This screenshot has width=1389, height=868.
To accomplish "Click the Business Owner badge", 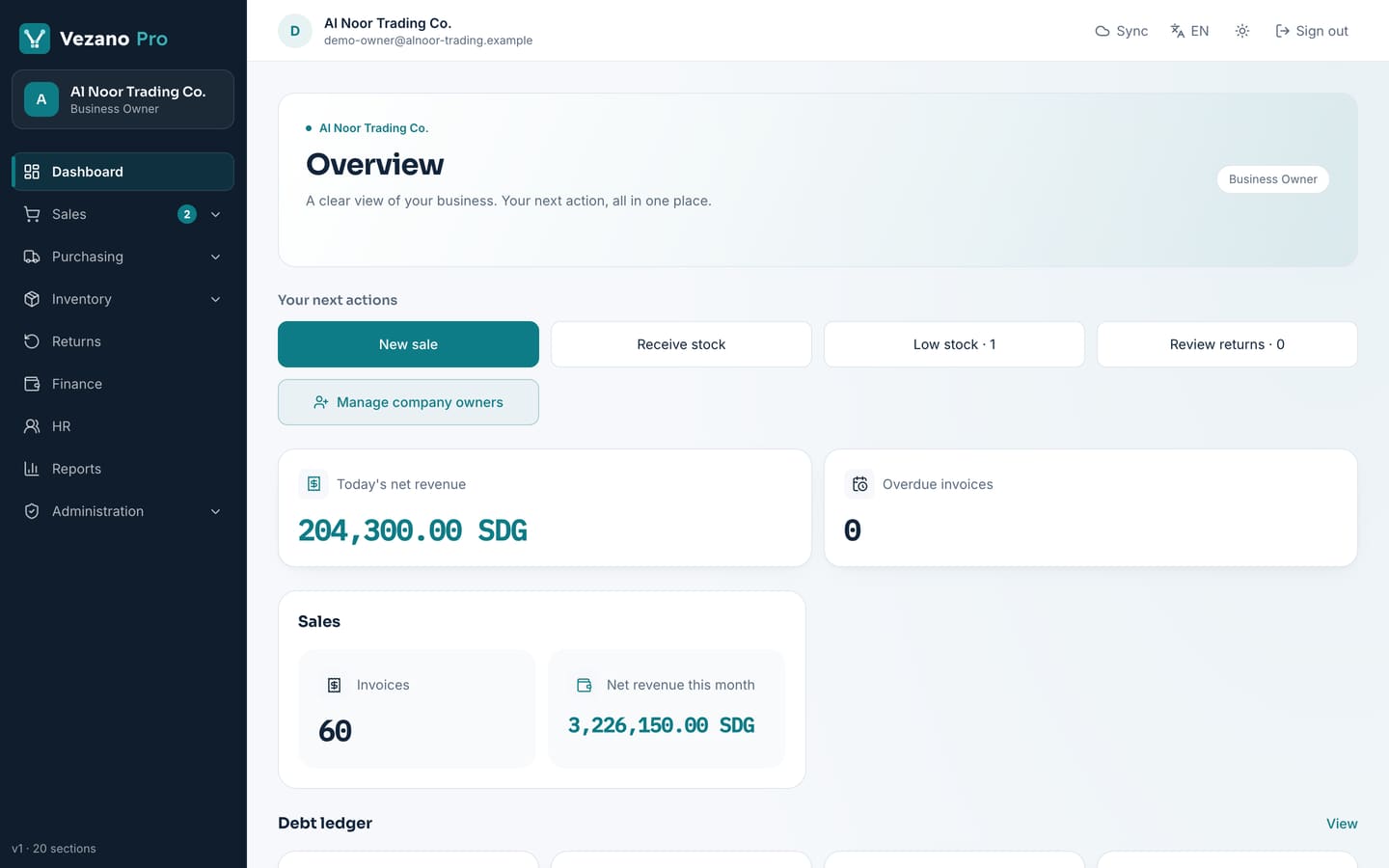I will pos(1272,179).
